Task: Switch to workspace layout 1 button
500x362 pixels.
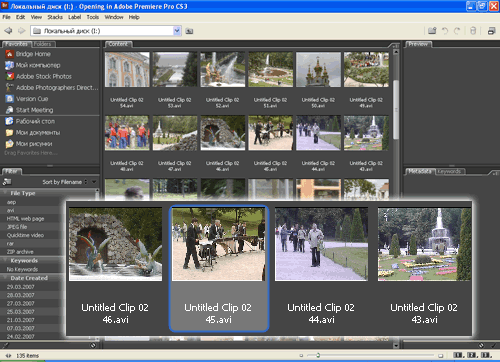Action: tap(459, 355)
